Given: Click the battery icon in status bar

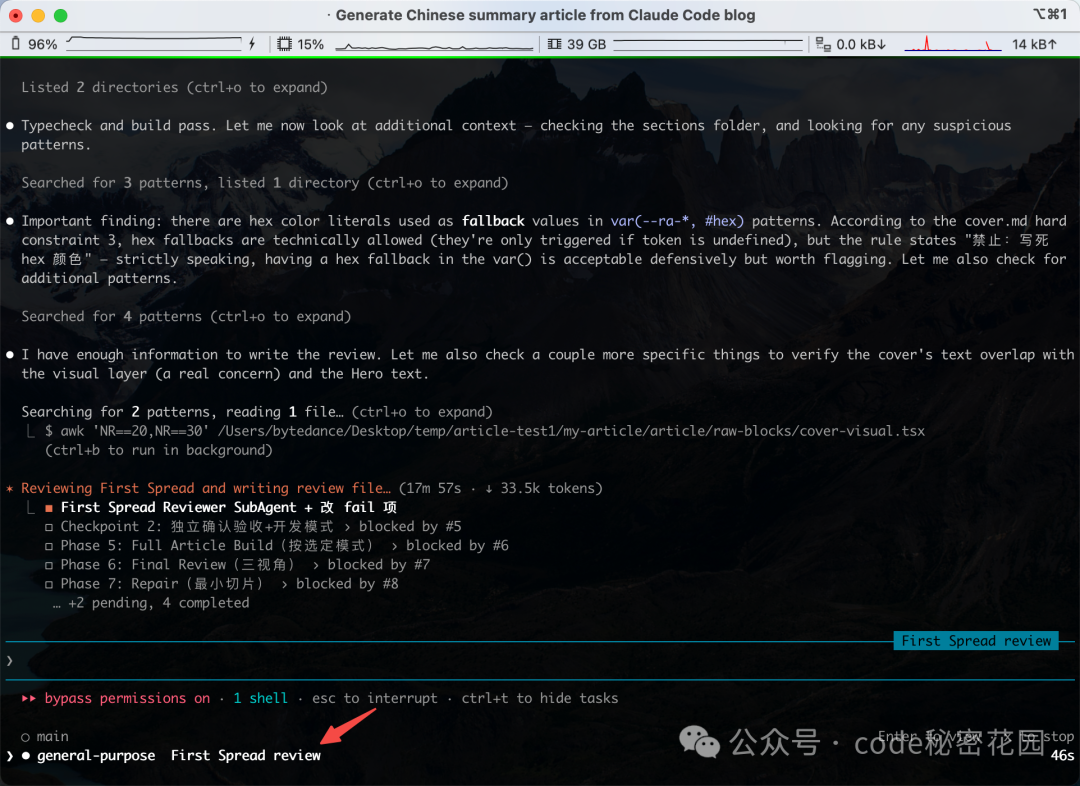Looking at the screenshot, I should [x=15, y=44].
